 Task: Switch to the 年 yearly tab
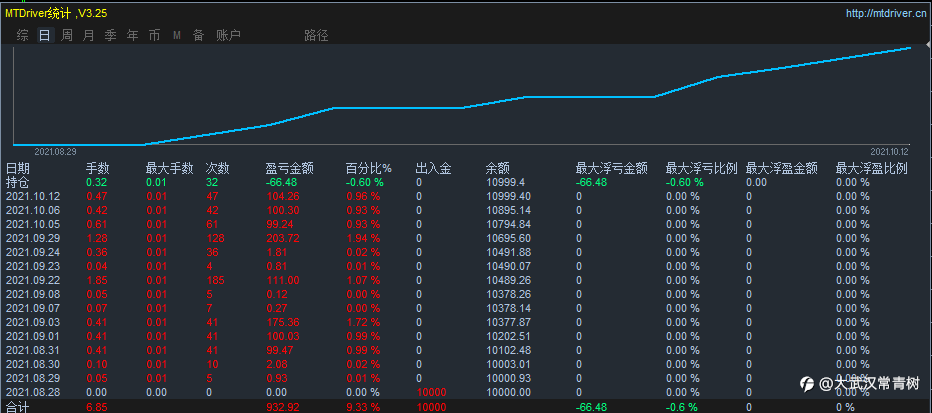pyautogui.click(x=133, y=36)
